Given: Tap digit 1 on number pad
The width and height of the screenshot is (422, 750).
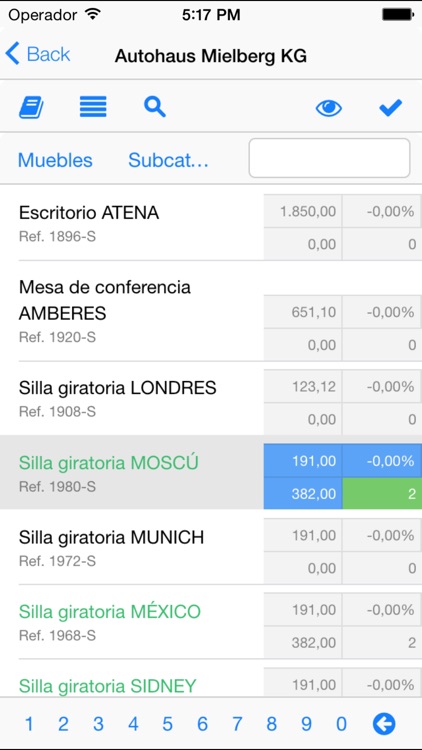Looking at the screenshot, I should pyautogui.click(x=29, y=724).
